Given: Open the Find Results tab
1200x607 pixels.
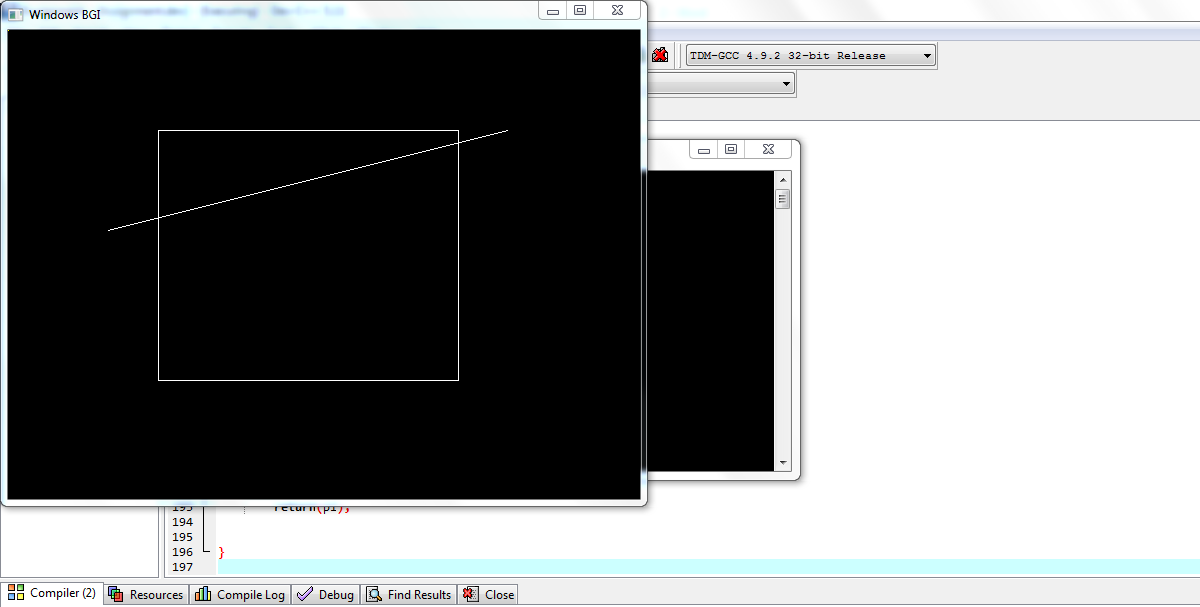Looking at the screenshot, I should click(410, 593).
